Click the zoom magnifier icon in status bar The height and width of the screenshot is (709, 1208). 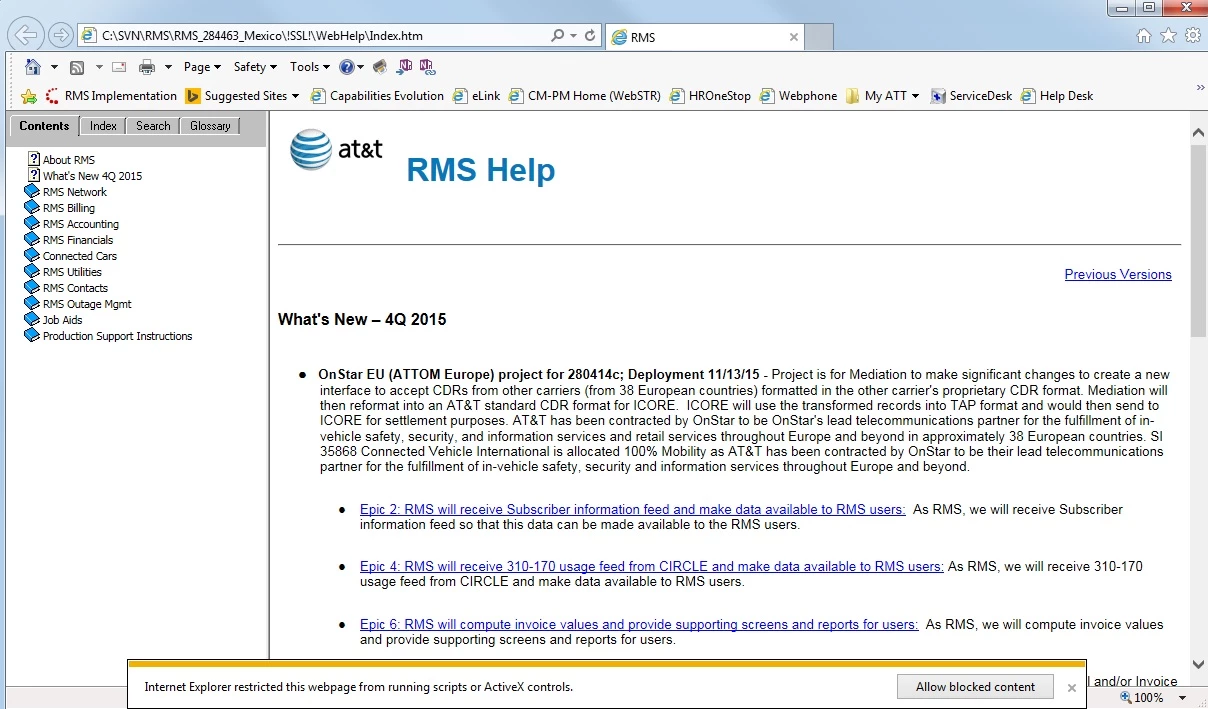[1125, 697]
